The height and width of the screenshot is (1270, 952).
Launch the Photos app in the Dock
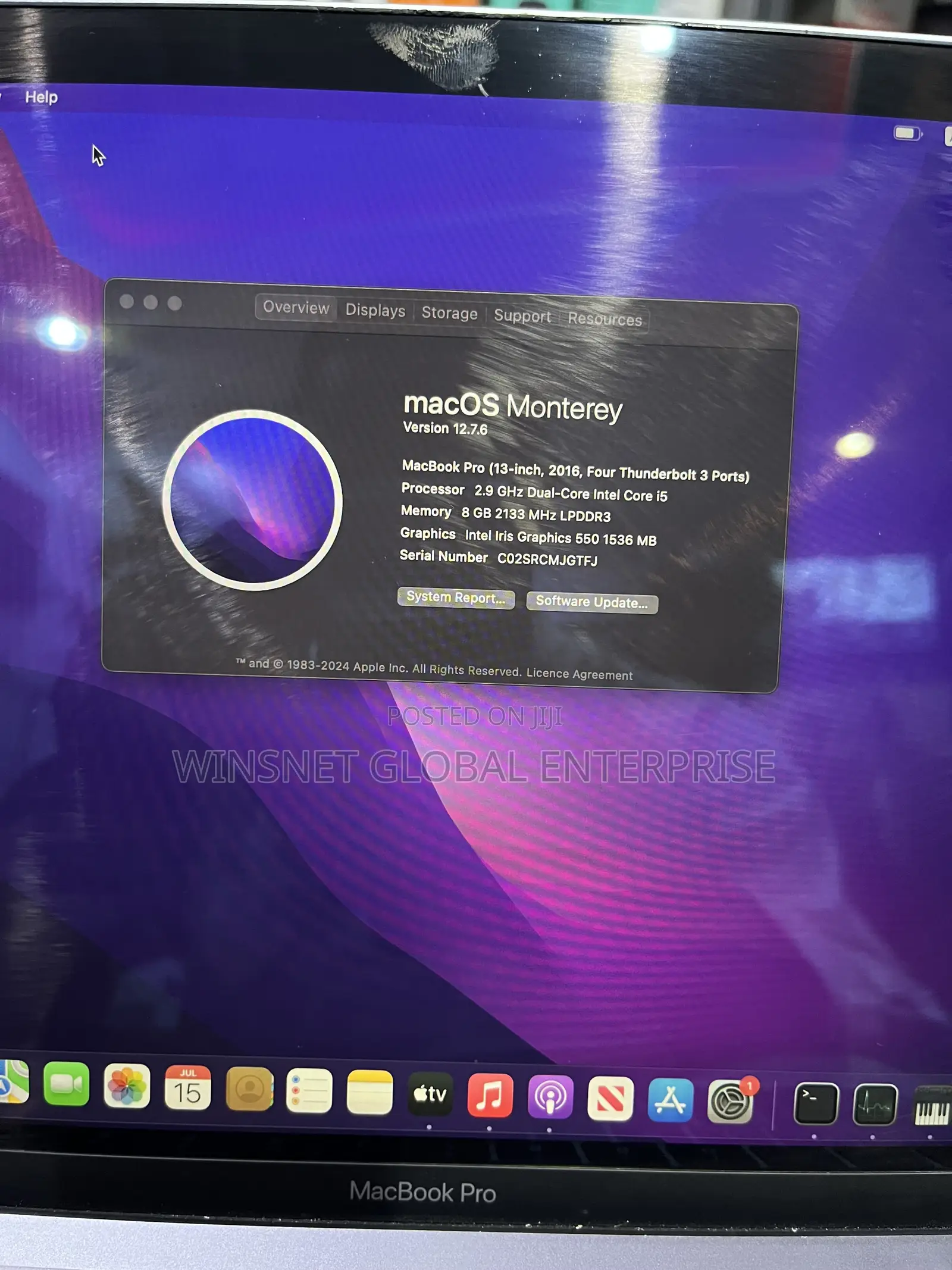(127, 1086)
